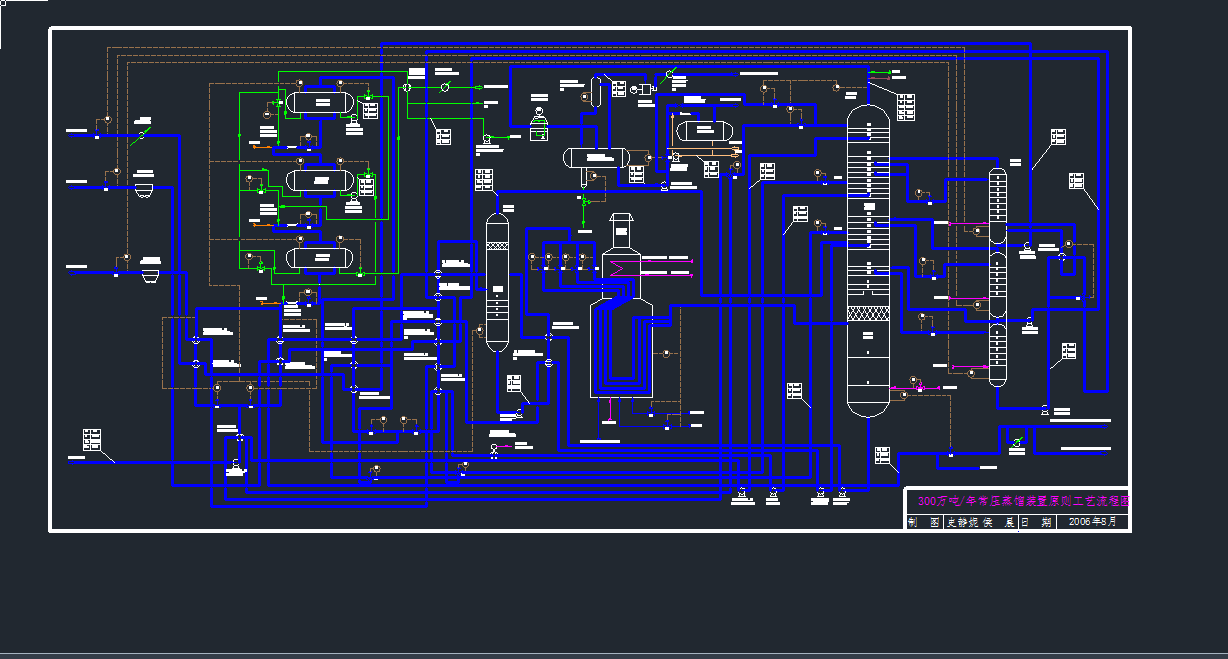
Task: Select the magenta heating coil in furnace
Action: click(616, 268)
